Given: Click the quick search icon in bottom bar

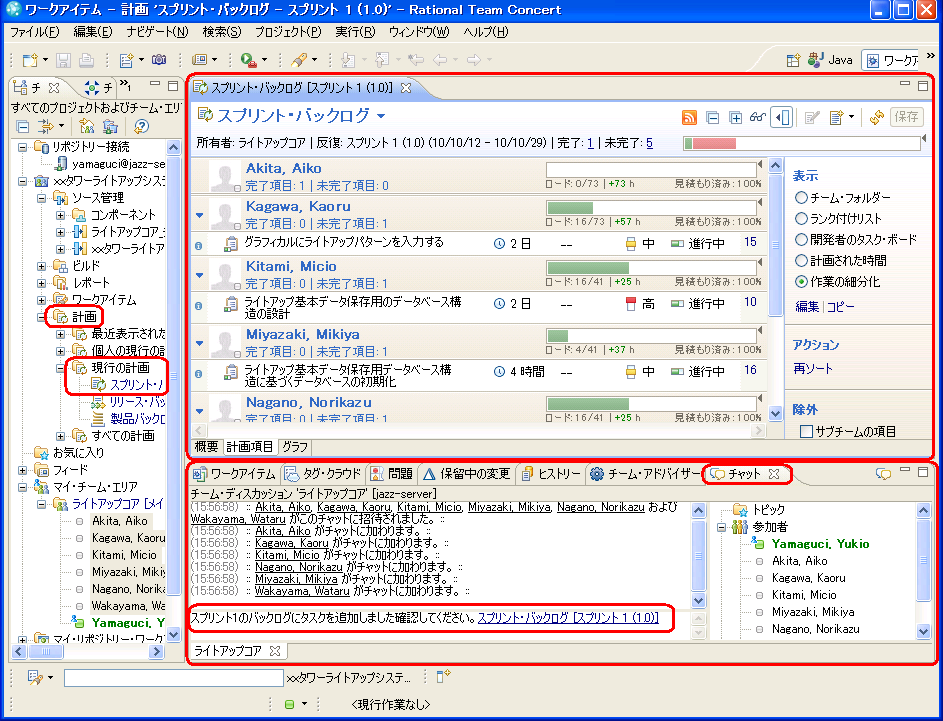Looking at the screenshot, I should (35, 678).
